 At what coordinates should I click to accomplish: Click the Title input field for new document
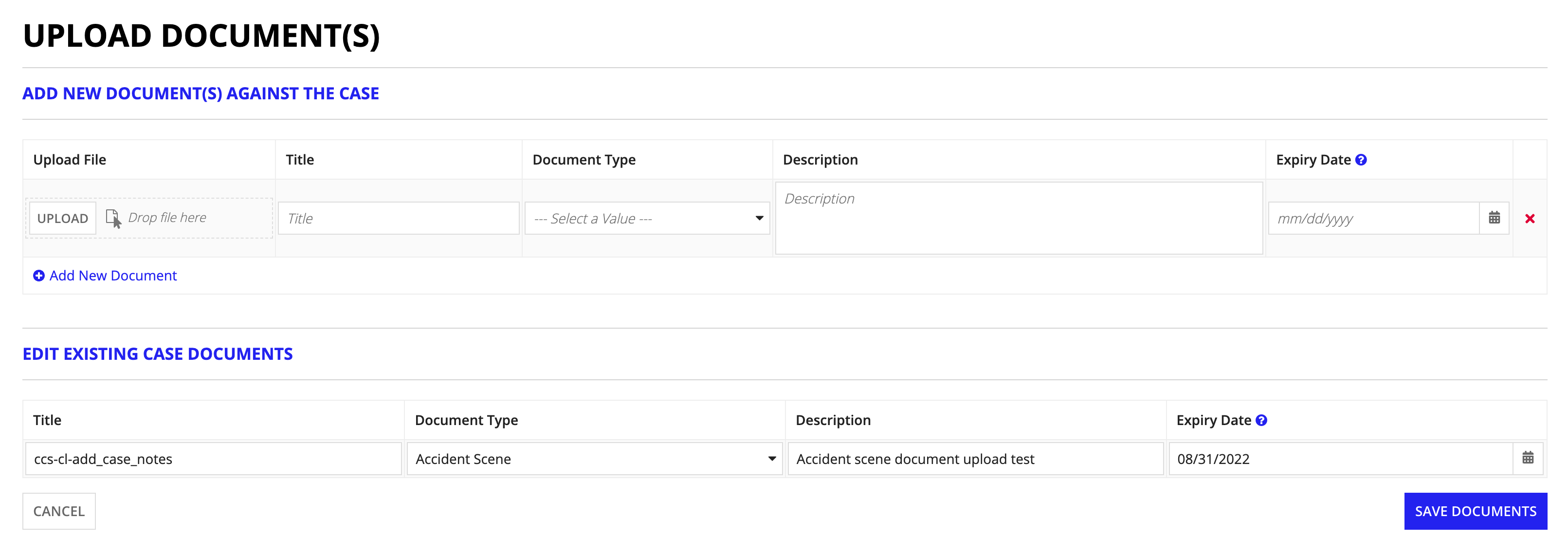click(x=396, y=218)
